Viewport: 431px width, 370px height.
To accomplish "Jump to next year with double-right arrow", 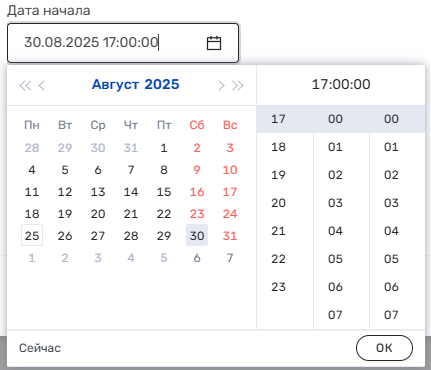I will 238,85.
